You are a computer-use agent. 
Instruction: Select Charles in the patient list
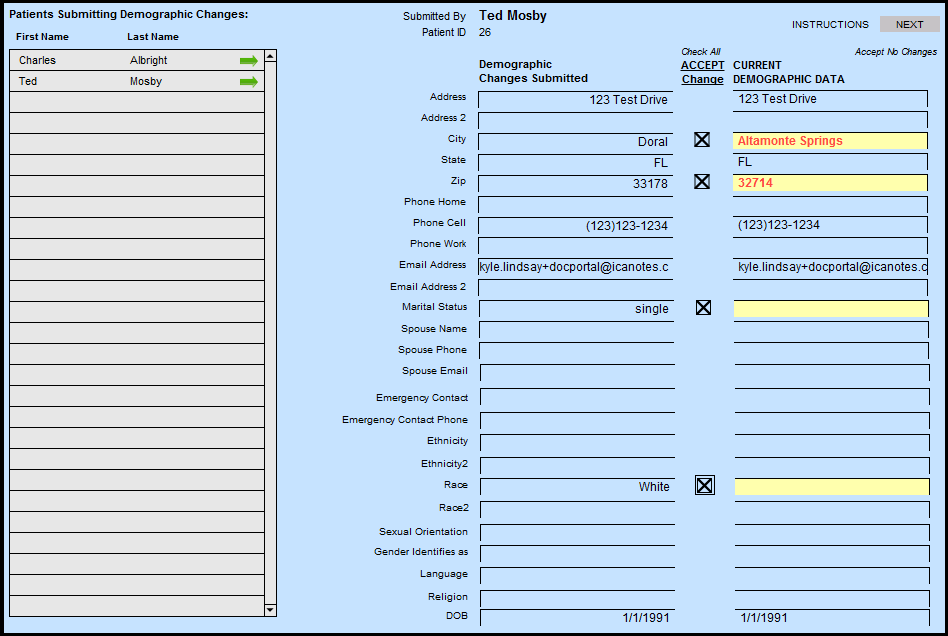click(38, 61)
